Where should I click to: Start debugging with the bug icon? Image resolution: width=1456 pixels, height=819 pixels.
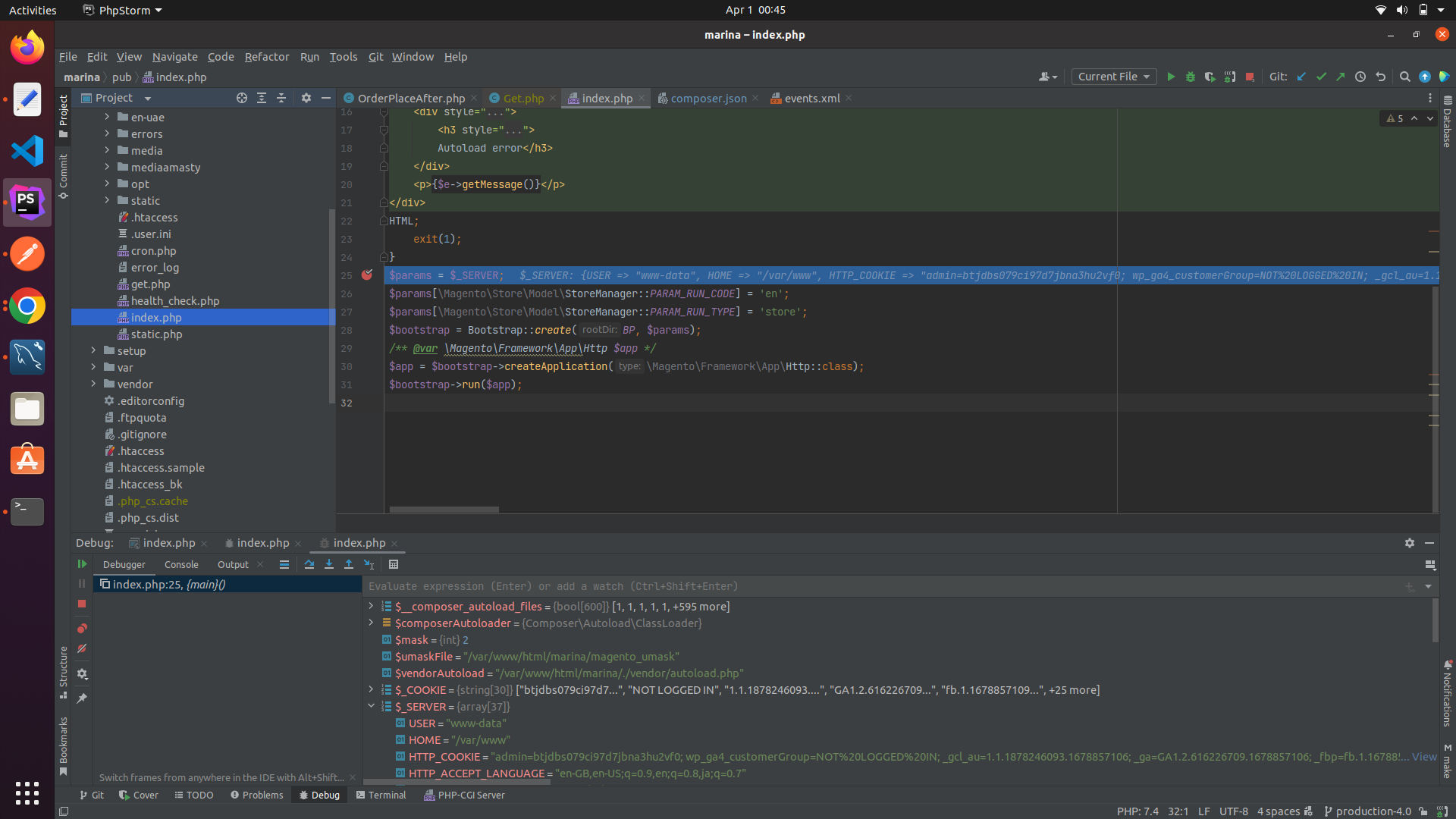1191,77
